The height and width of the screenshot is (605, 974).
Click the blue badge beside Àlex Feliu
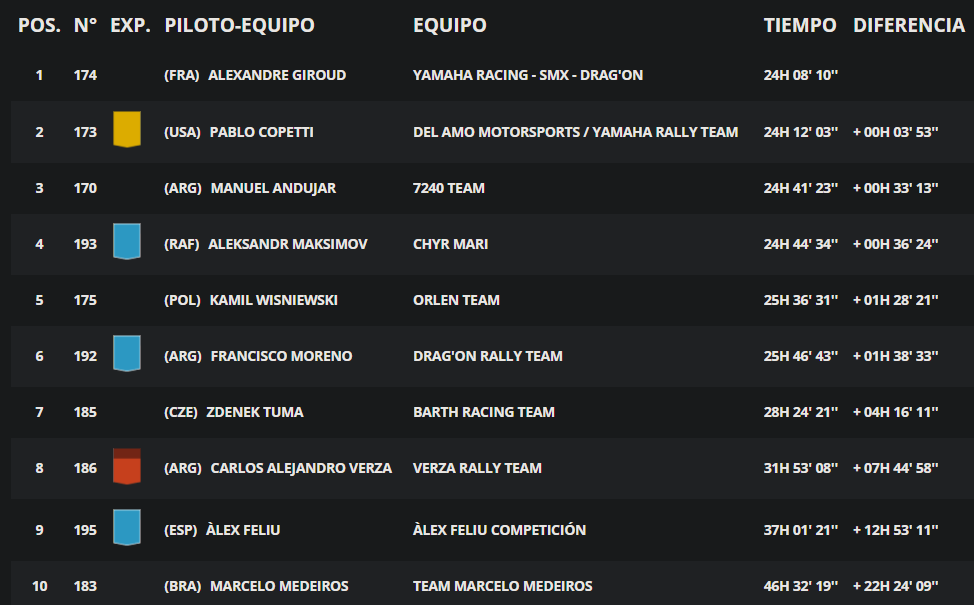pos(127,527)
